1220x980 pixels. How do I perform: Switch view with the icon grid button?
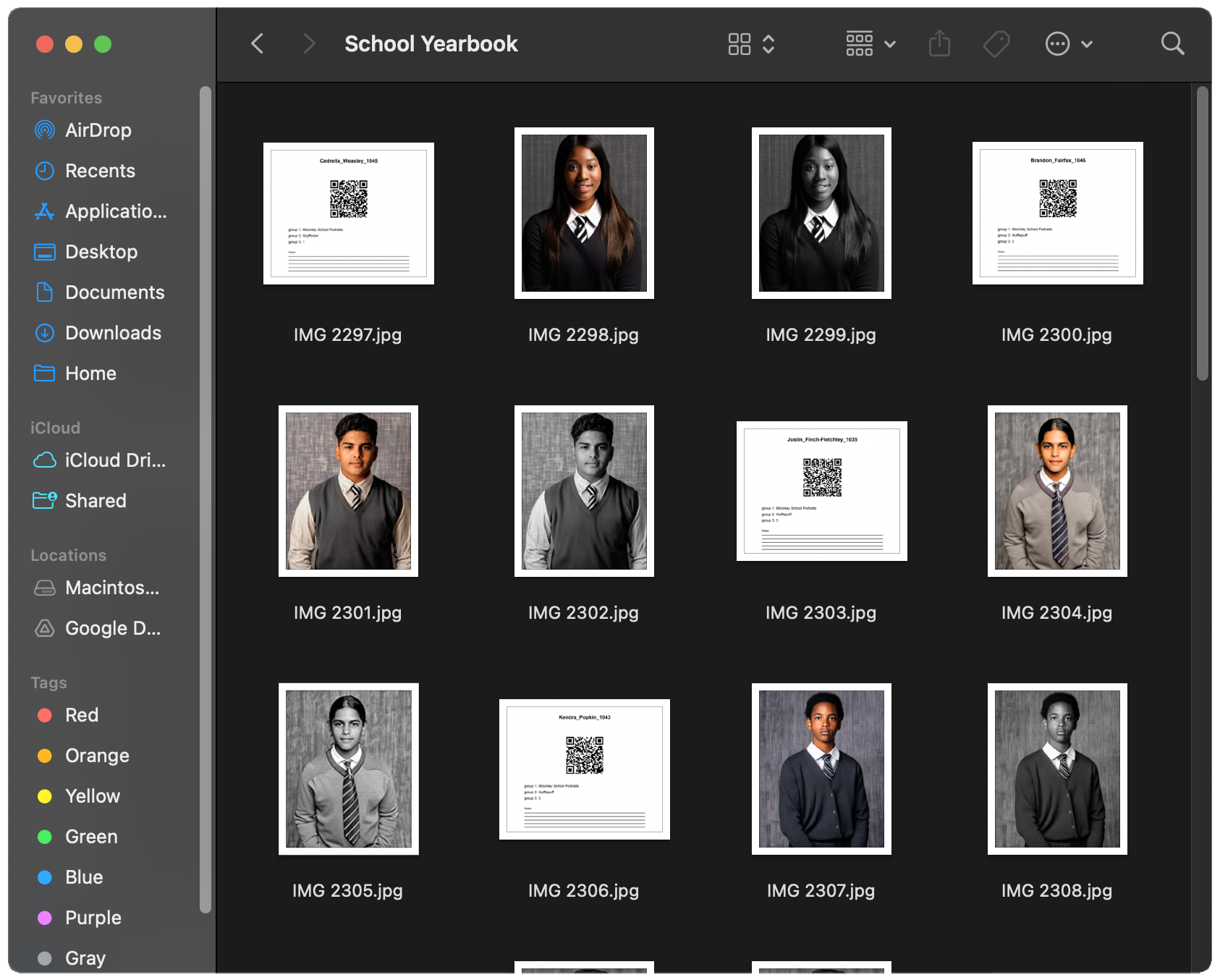point(740,44)
